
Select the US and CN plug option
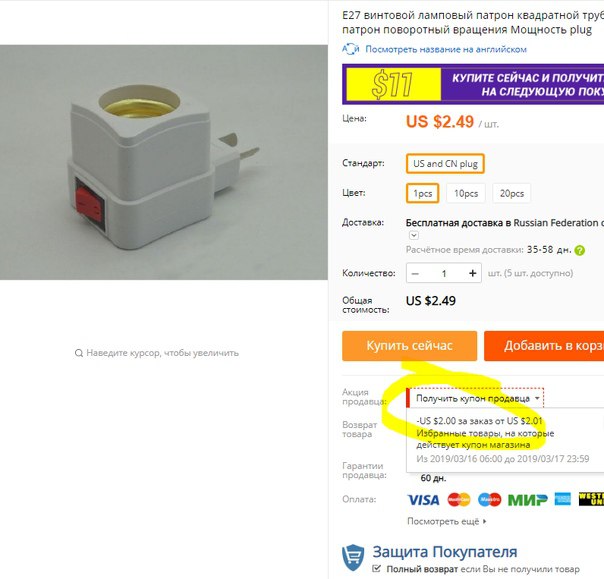coord(445,164)
